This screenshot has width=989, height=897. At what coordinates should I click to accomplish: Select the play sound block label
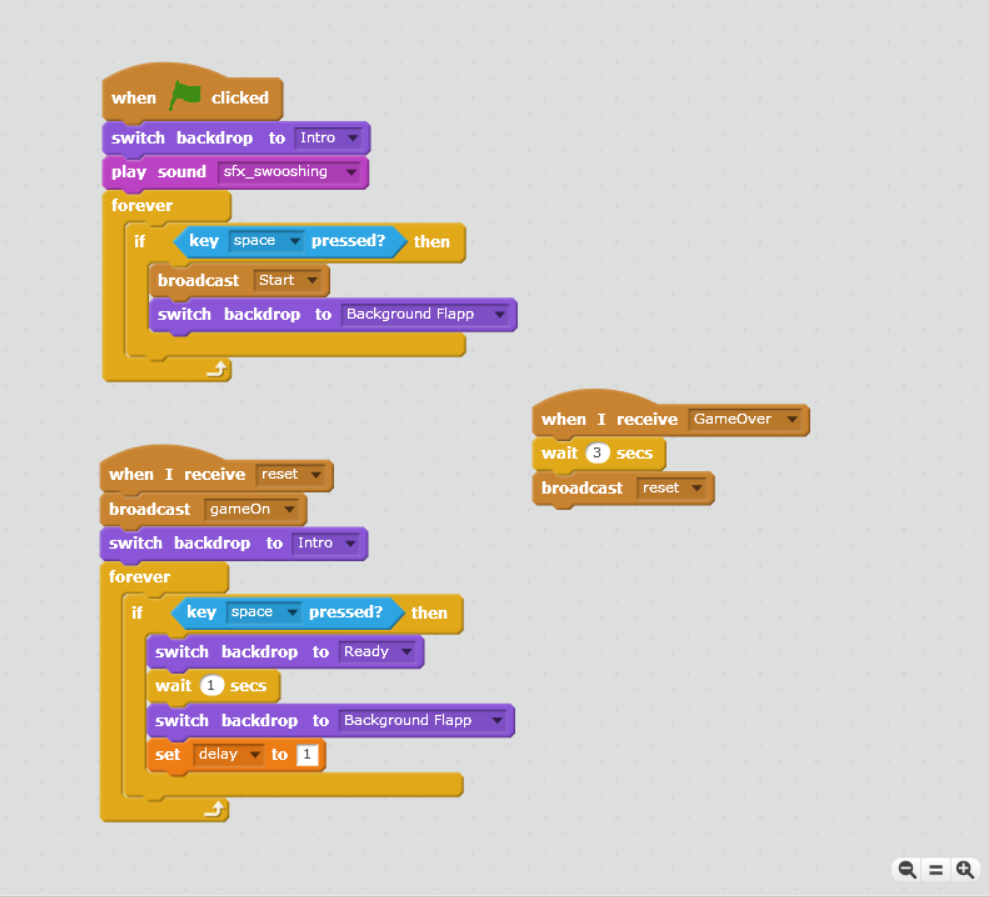click(x=158, y=172)
